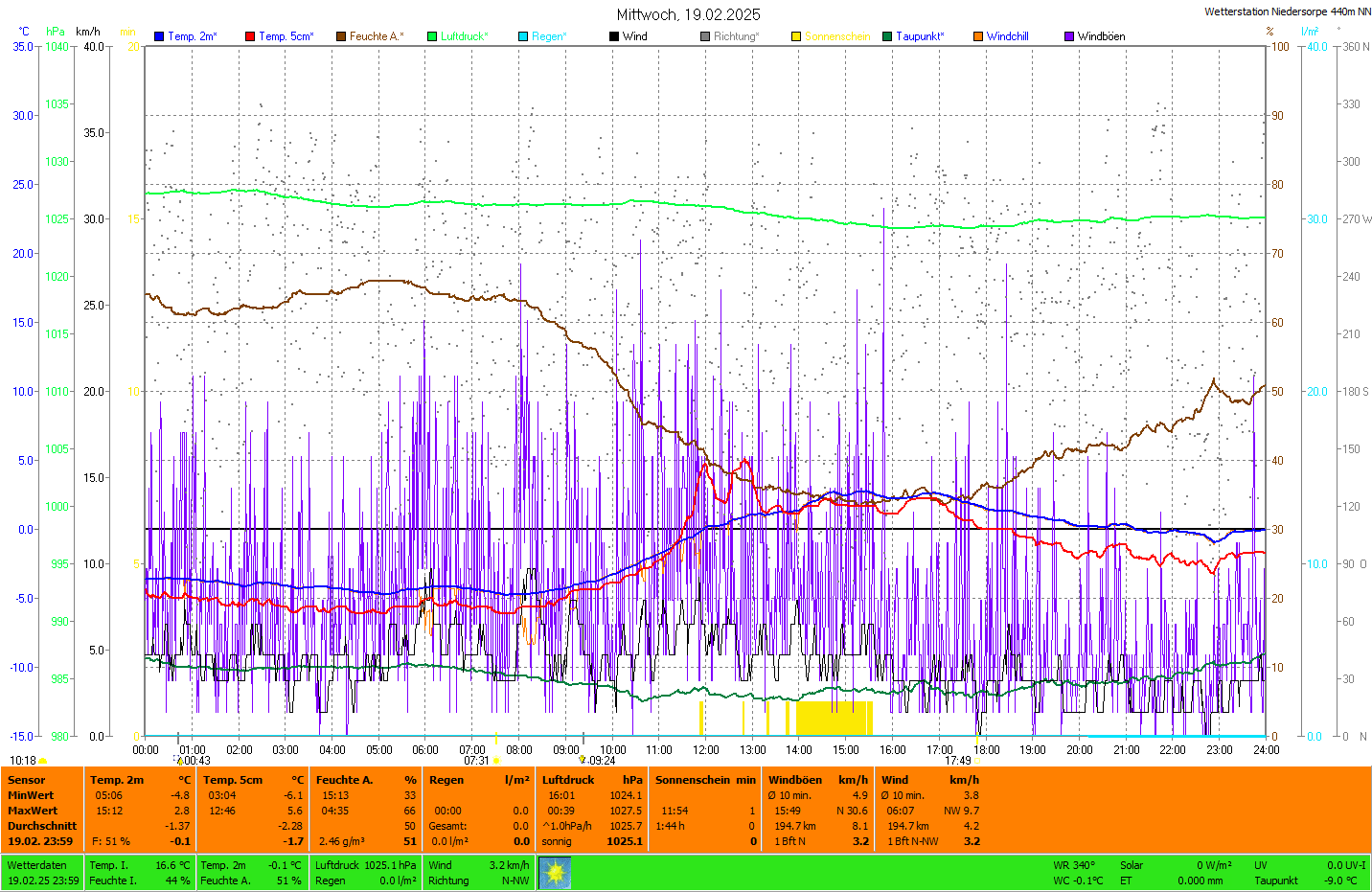The width and height of the screenshot is (1372, 892).
Task: Click the 12:00 time axis label
Action: (x=706, y=750)
